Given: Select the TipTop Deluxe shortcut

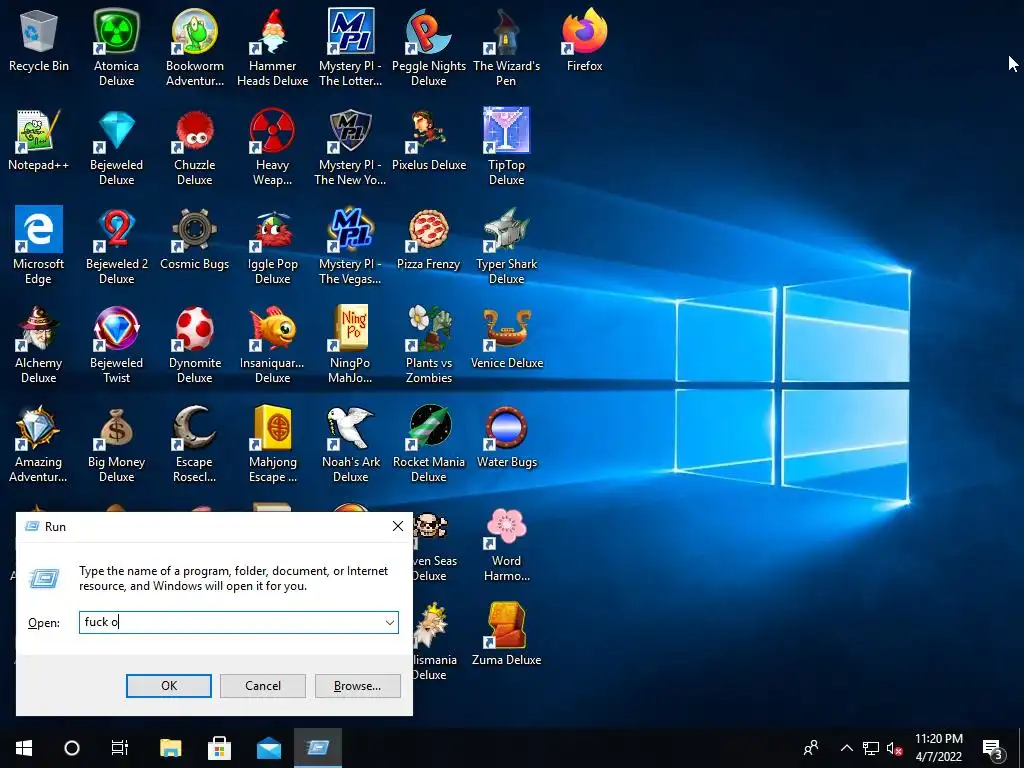Looking at the screenshot, I should pos(507,146).
